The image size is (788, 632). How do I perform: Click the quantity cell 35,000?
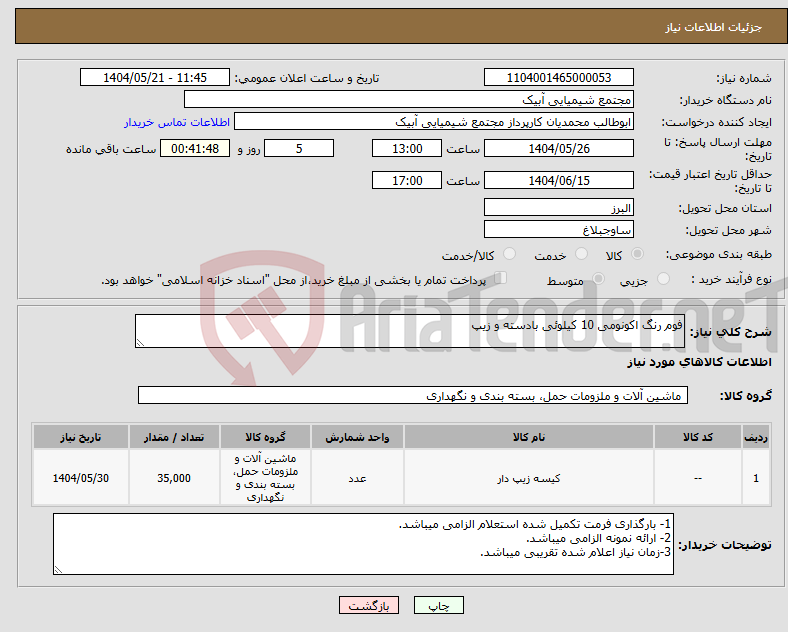(174, 478)
